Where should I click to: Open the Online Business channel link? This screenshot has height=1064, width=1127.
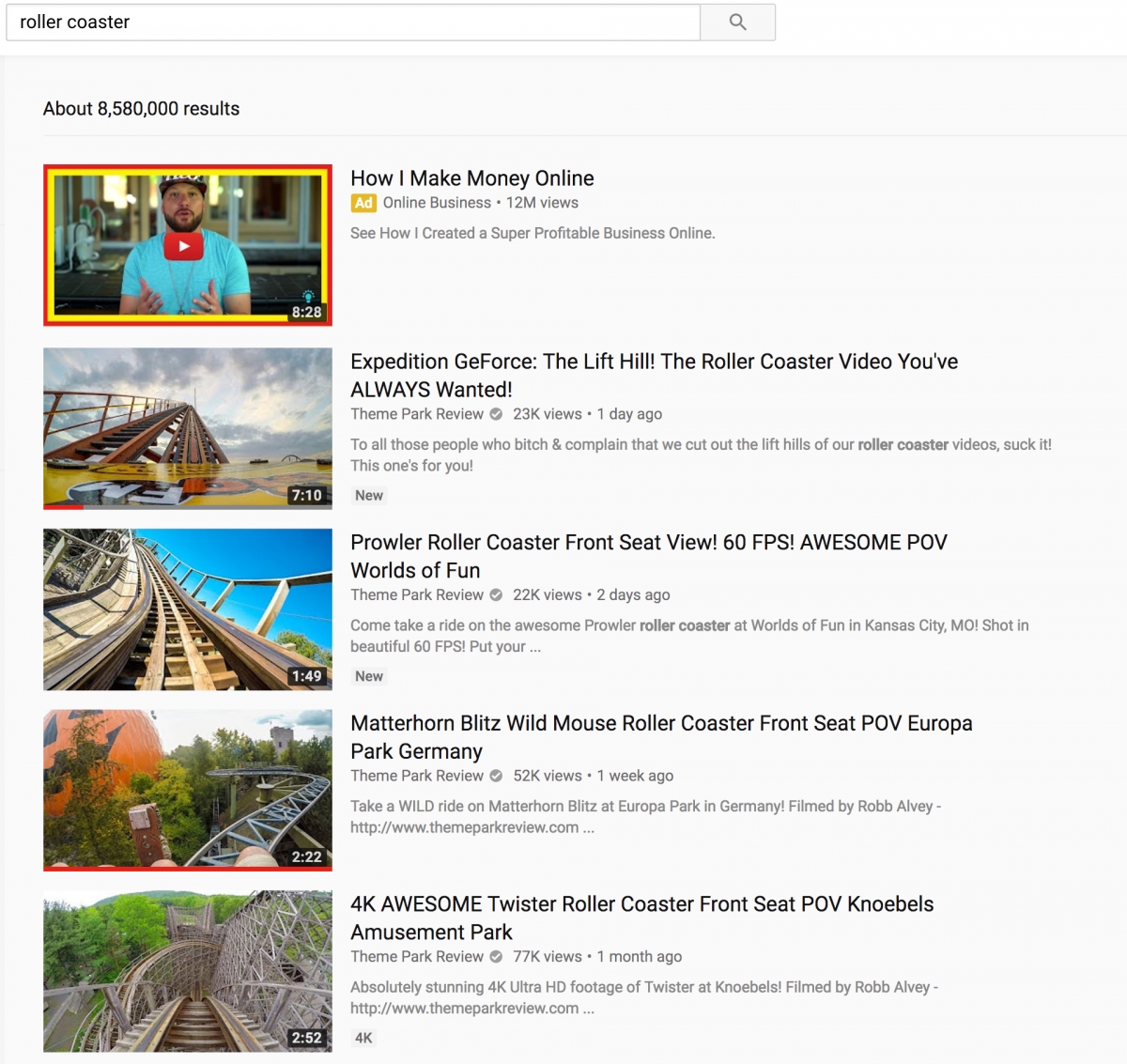437,203
